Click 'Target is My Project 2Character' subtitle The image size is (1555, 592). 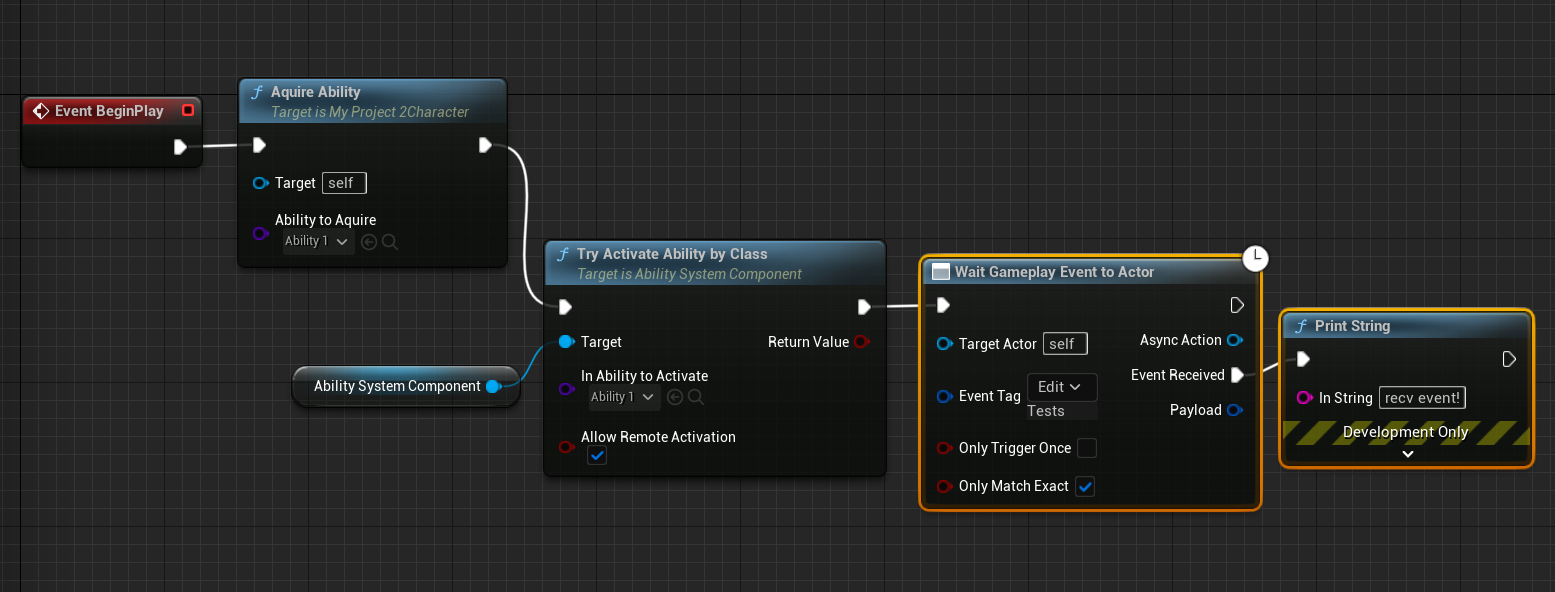pos(370,112)
